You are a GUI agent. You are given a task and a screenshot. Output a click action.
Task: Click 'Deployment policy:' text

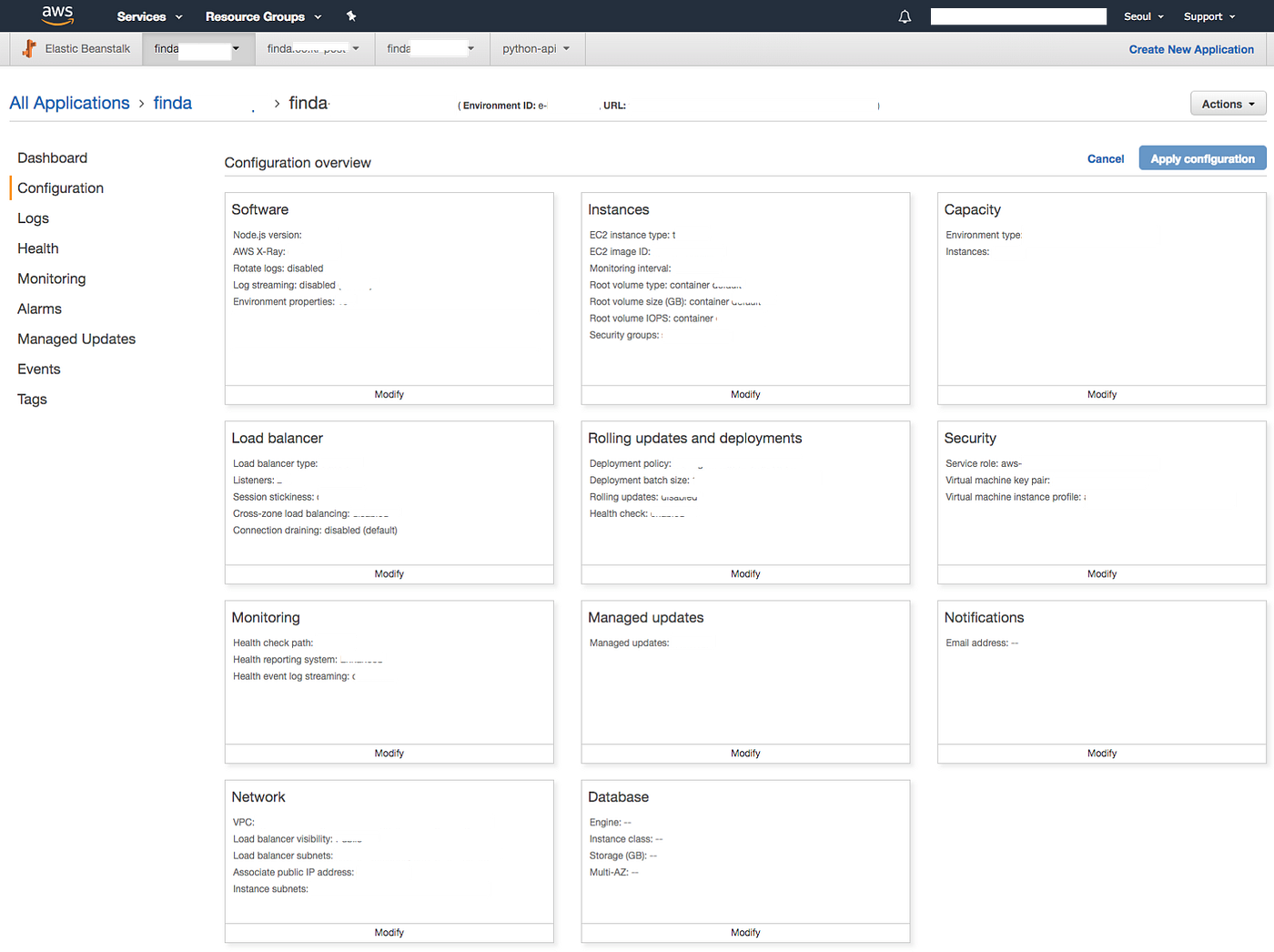click(631, 464)
